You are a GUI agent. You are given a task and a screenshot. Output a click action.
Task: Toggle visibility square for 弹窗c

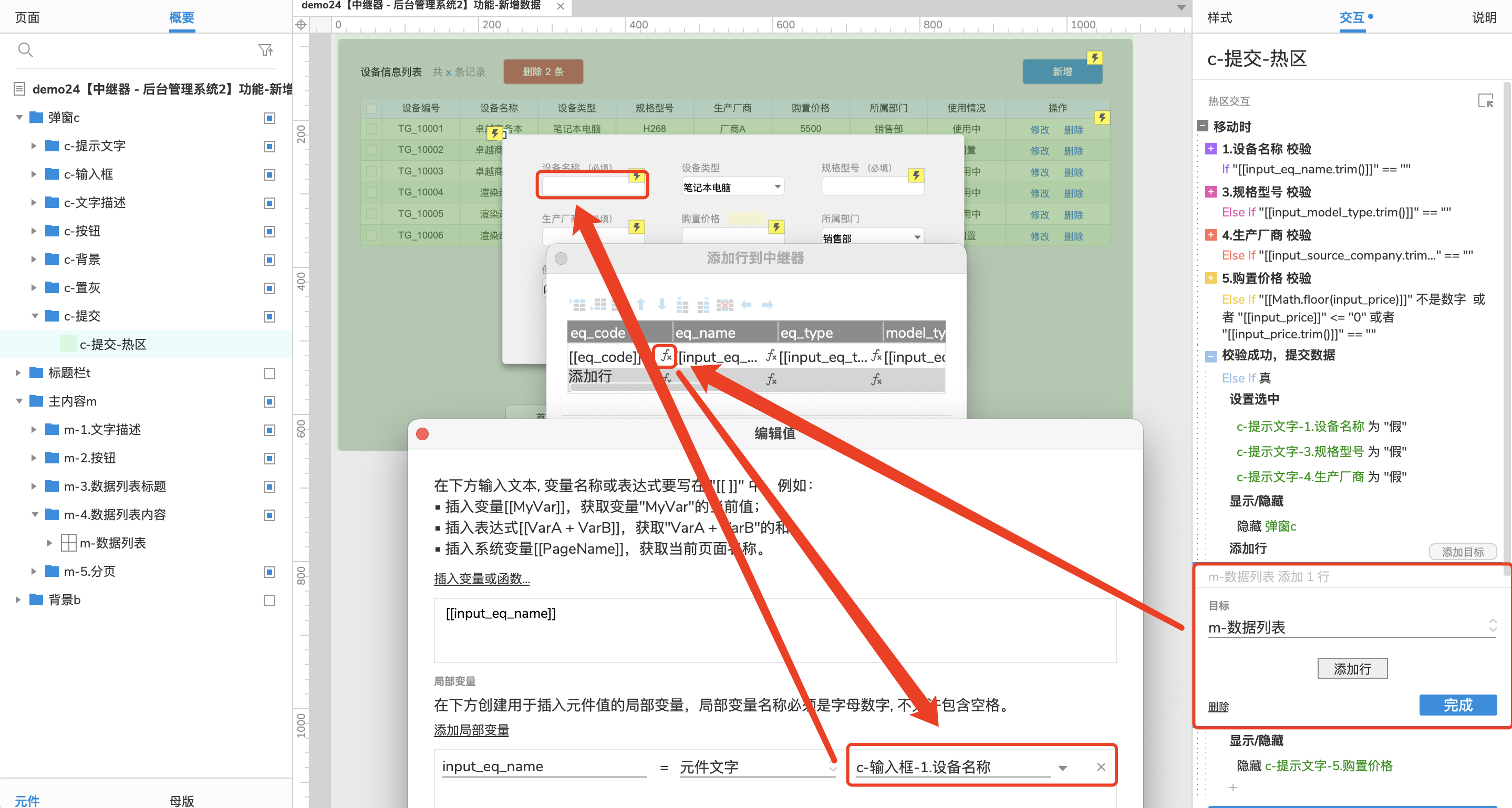tap(270, 118)
